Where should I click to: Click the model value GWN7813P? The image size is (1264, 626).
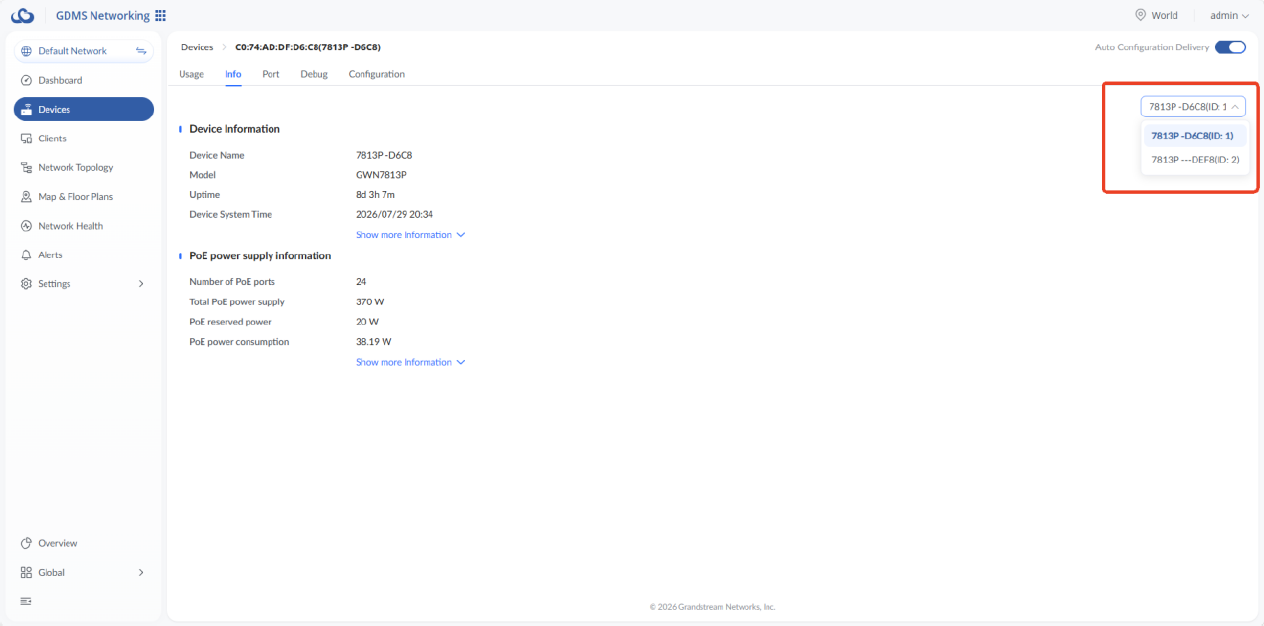point(382,175)
